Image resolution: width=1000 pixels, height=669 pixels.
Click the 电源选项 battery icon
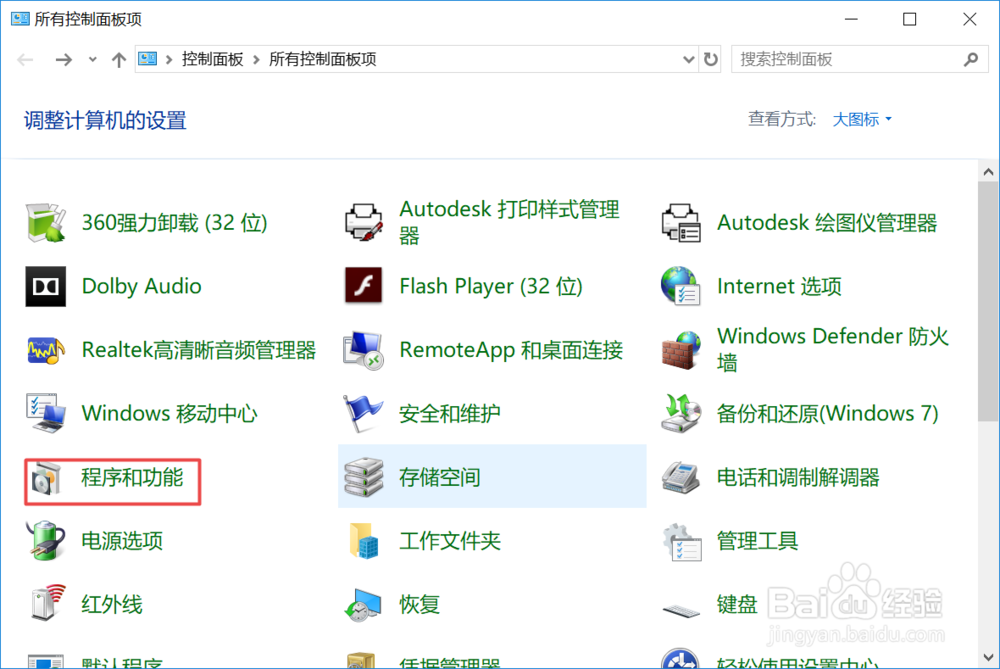tap(45, 540)
